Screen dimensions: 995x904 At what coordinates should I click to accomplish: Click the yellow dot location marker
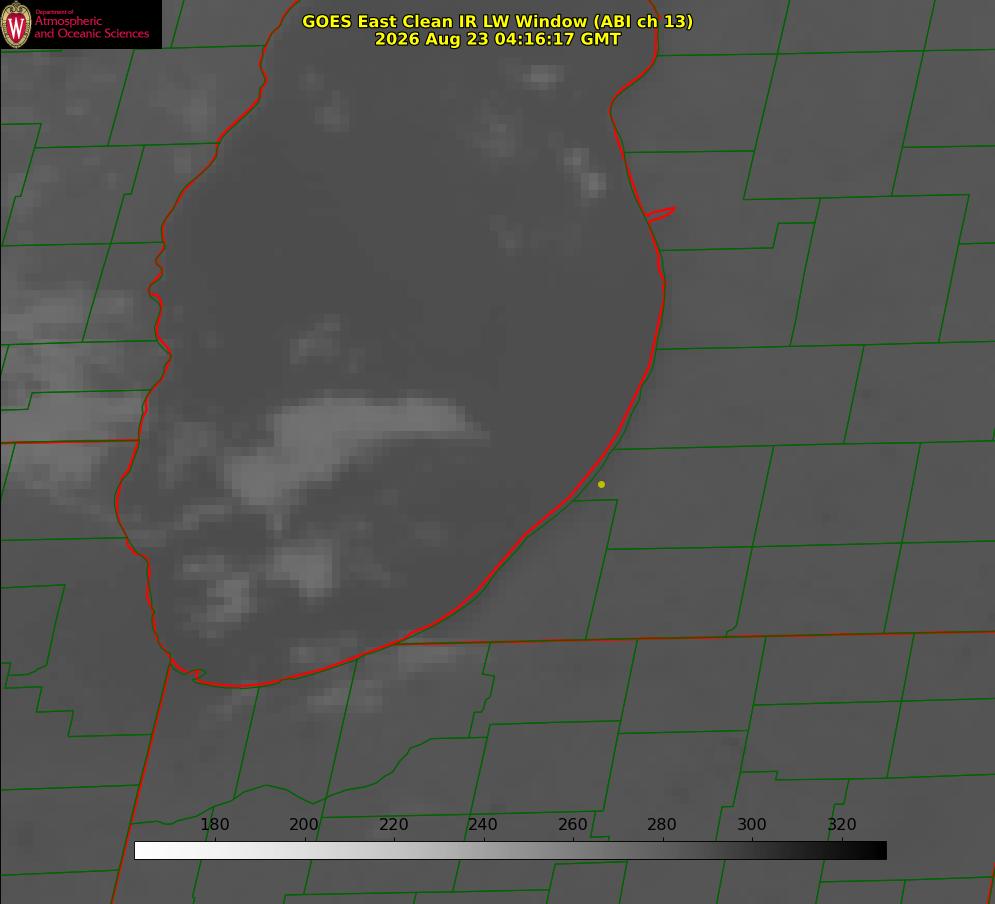pyautogui.click(x=602, y=484)
